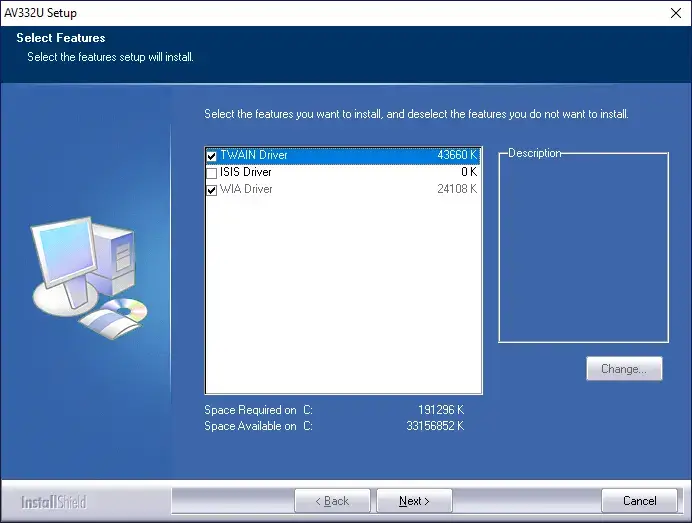The image size is (692, 523).
Task: Close the AV332U Setup window
Action: point(674,13)
